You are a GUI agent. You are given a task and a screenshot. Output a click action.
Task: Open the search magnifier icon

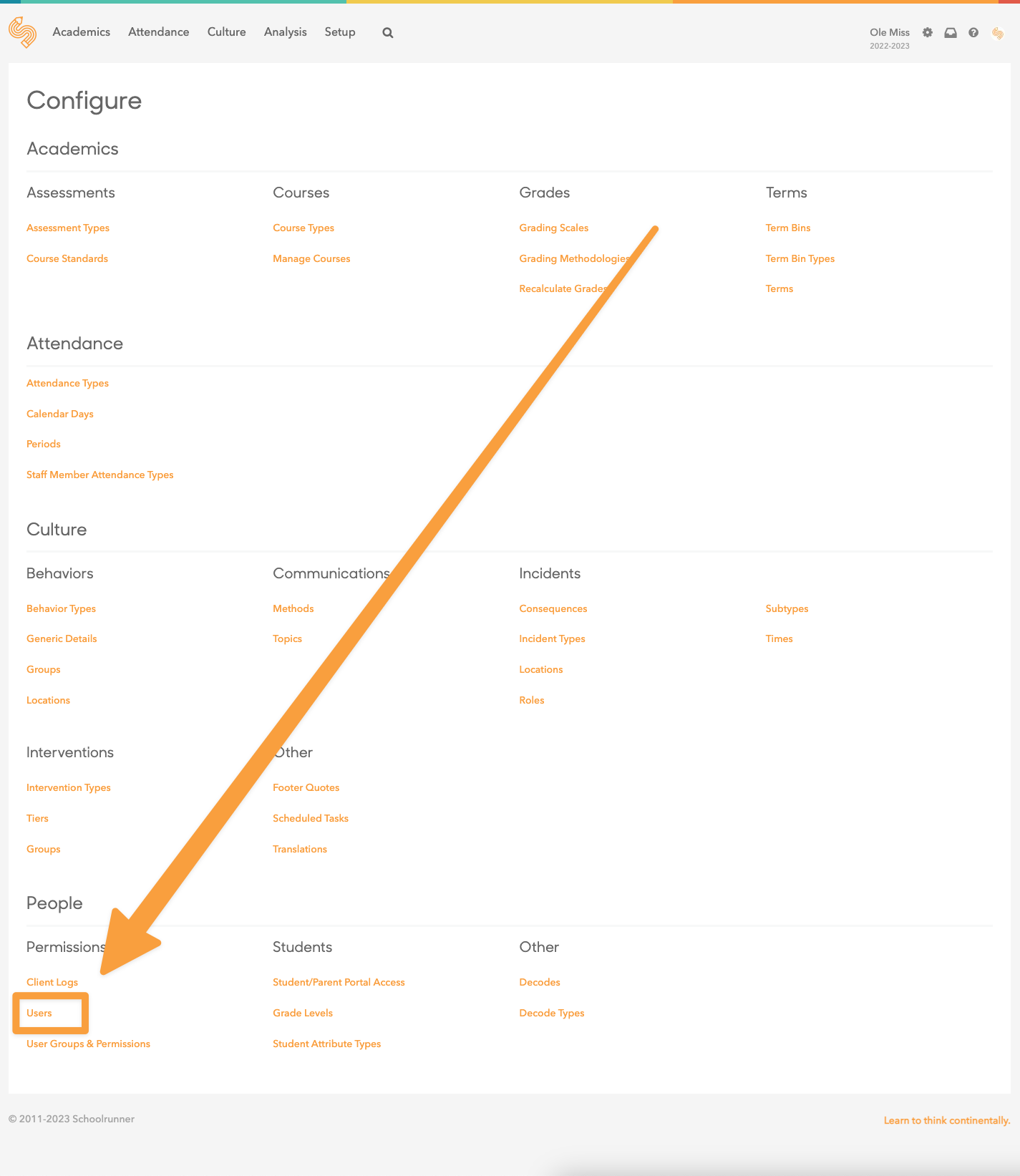387,33
